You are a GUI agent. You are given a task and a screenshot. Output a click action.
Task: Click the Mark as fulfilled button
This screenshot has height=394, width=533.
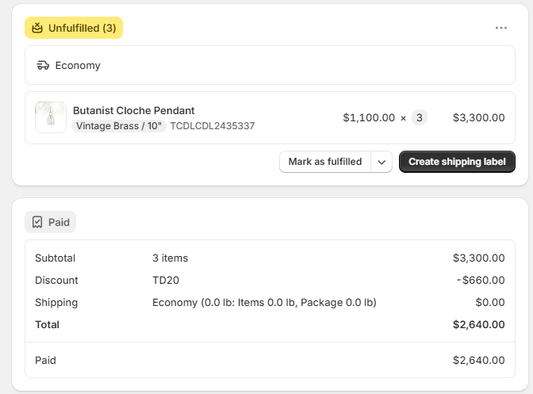[x=325, y=161]
